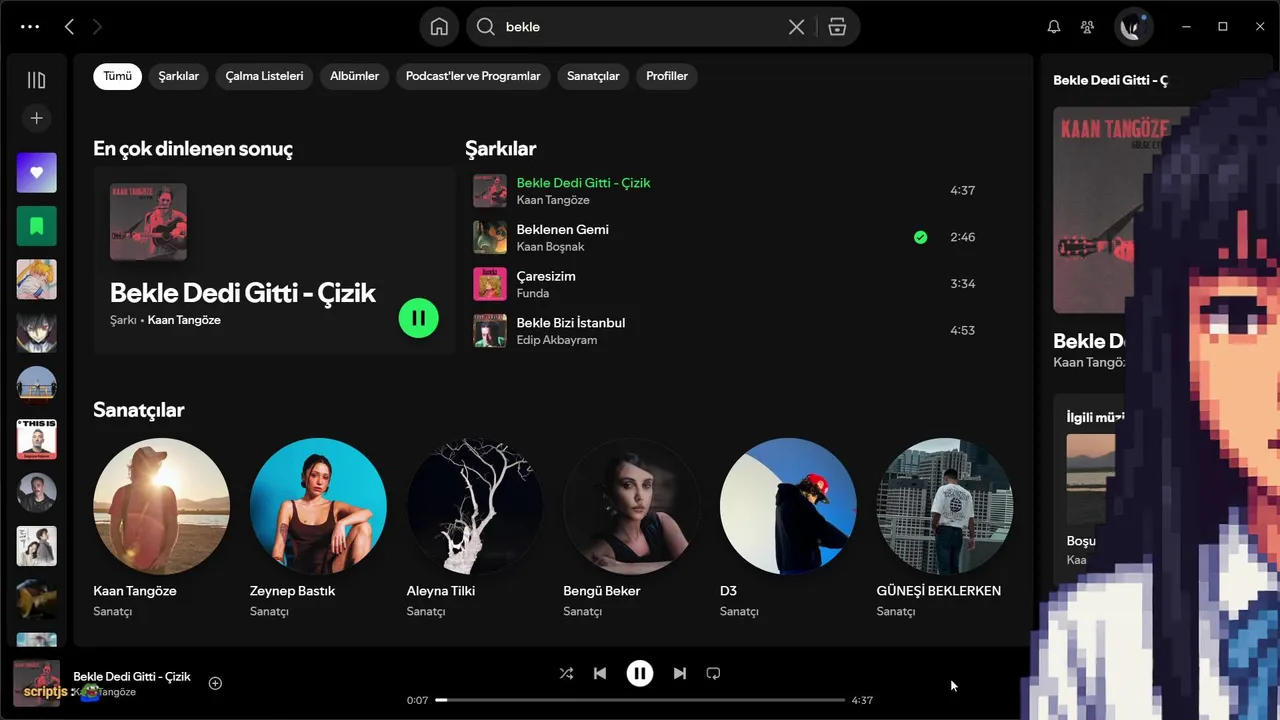Screen dimensions: 1280x720
Task: Add current song to Liked Songs
Action: [215, 684]
